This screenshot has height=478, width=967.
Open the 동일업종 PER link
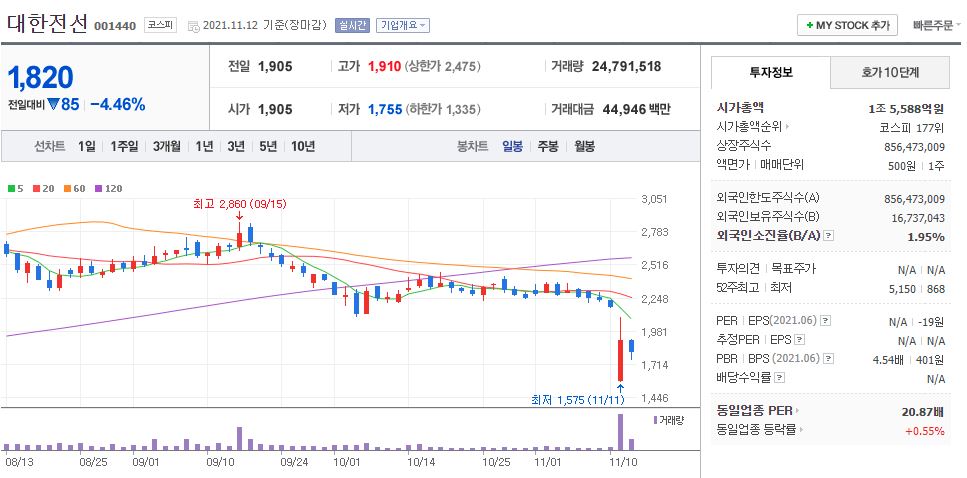coord(758,411)
